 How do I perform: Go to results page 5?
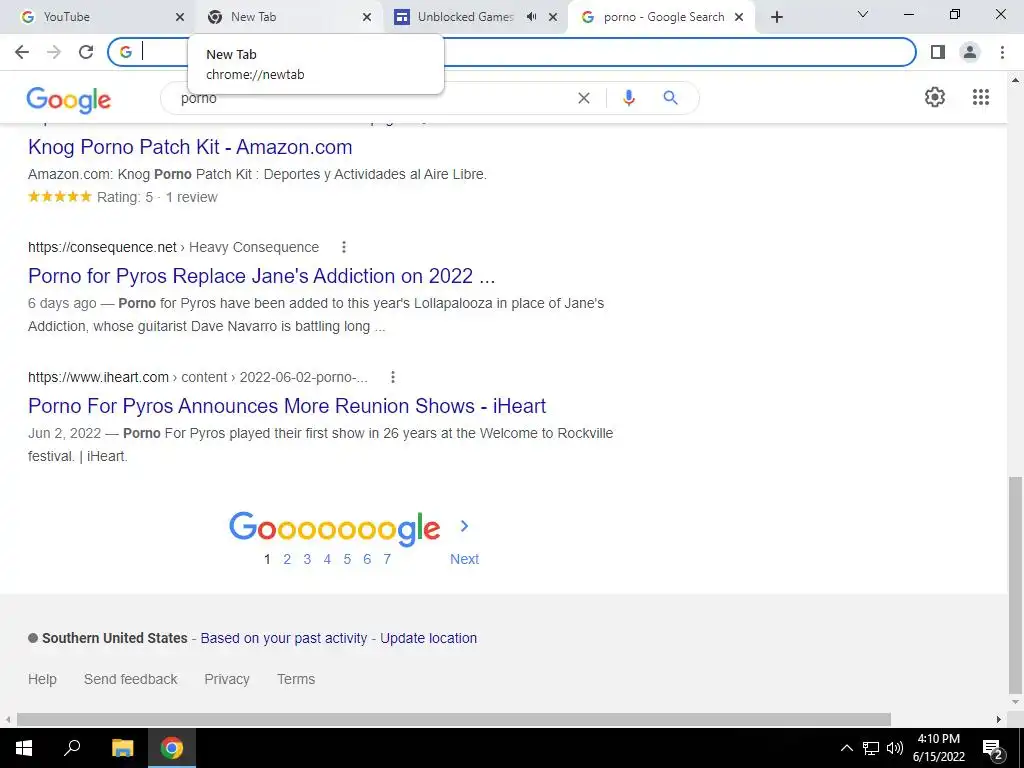tap(347, 559)
